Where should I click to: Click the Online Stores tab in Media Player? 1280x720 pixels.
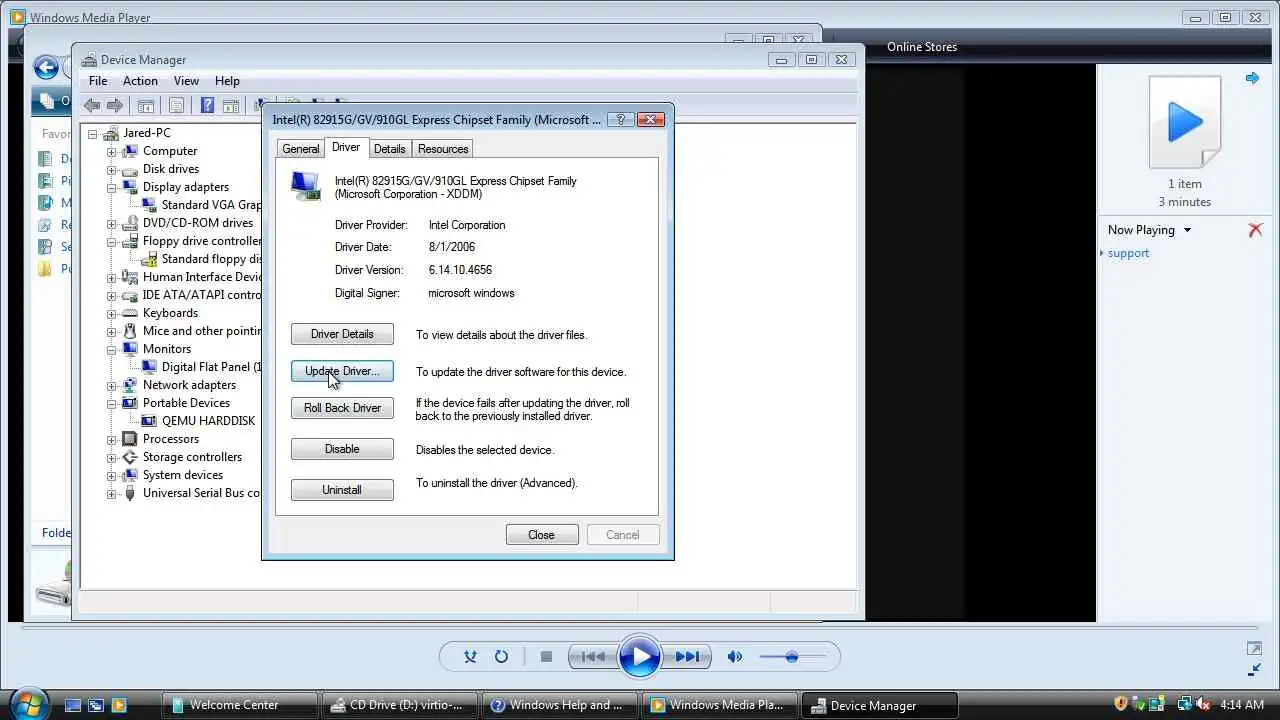[x=922, y=47]
